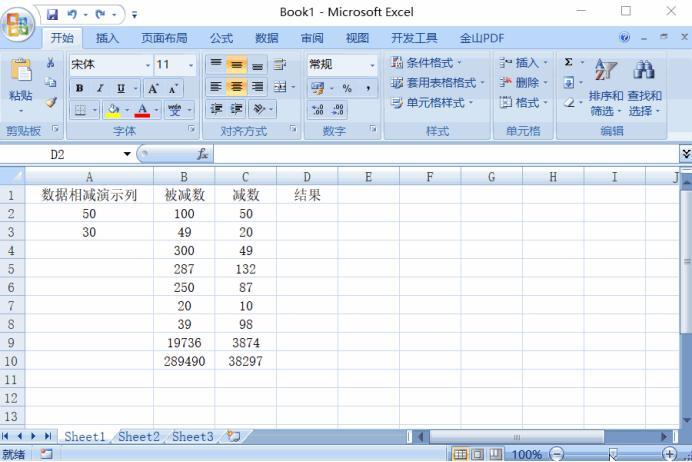The height and width of the screenshot is (462, 692).
Task: Align text to bottom
Action: pyautogui.click(x=257, y=64)
